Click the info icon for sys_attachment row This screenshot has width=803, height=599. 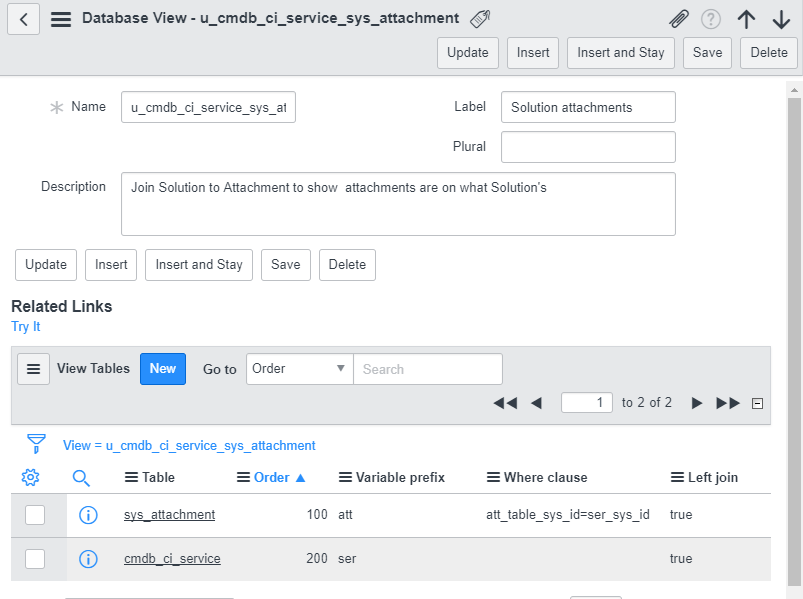88,515
